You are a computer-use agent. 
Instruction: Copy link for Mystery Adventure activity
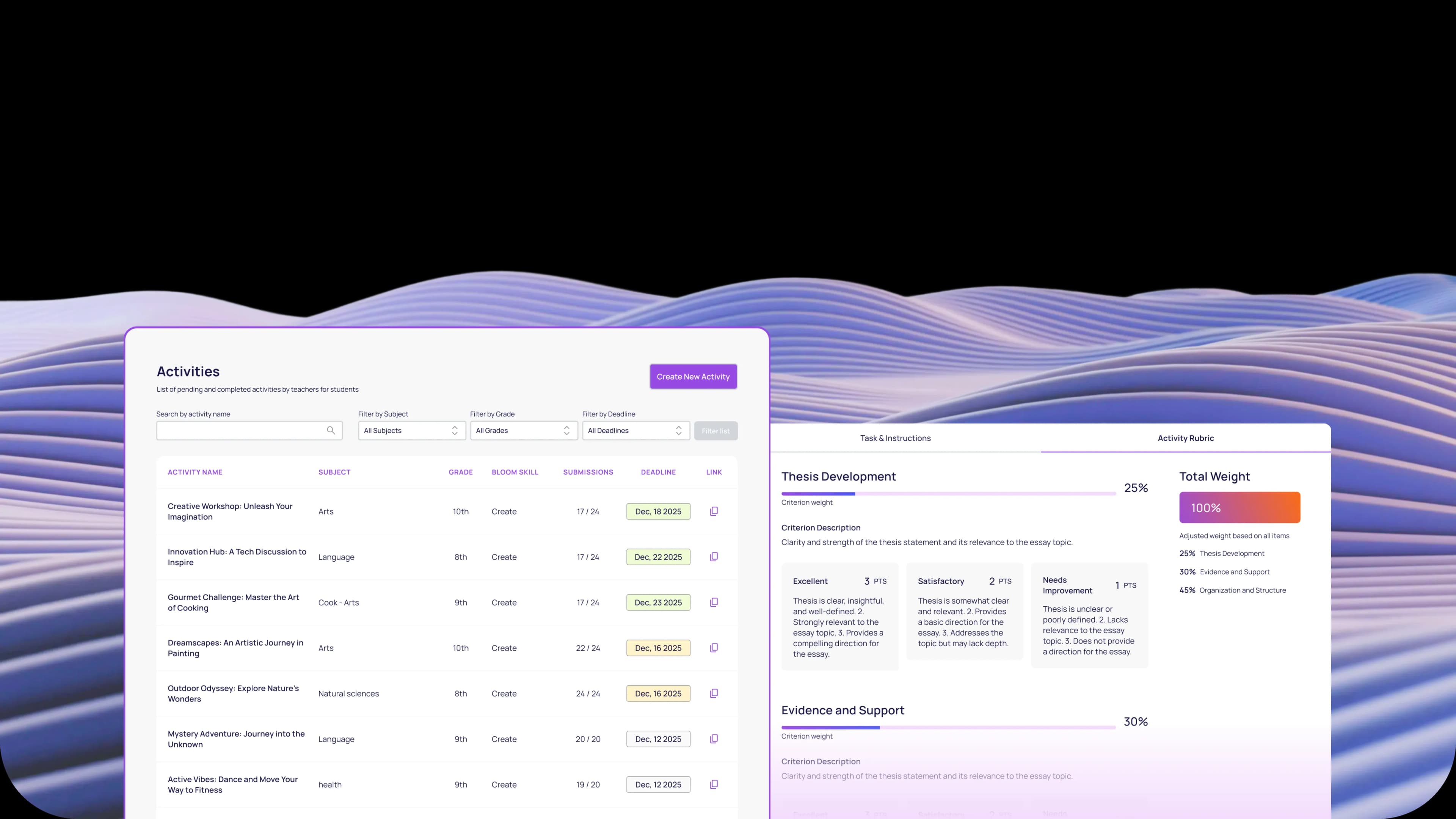tap(714, 739)
